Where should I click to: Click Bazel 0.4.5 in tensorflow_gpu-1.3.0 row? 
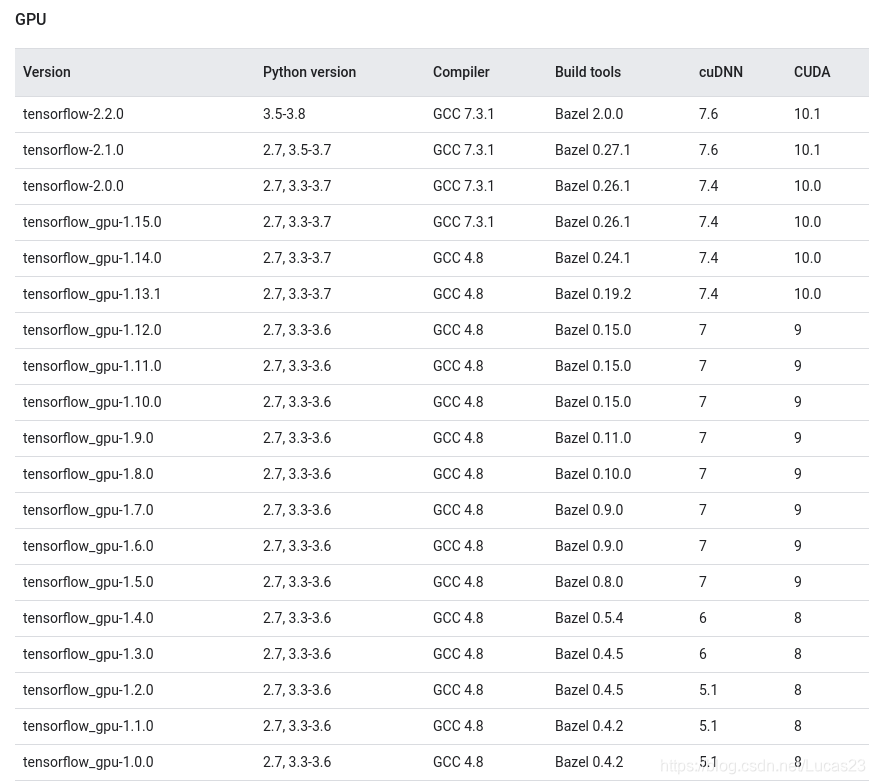[x=589, y=654]
